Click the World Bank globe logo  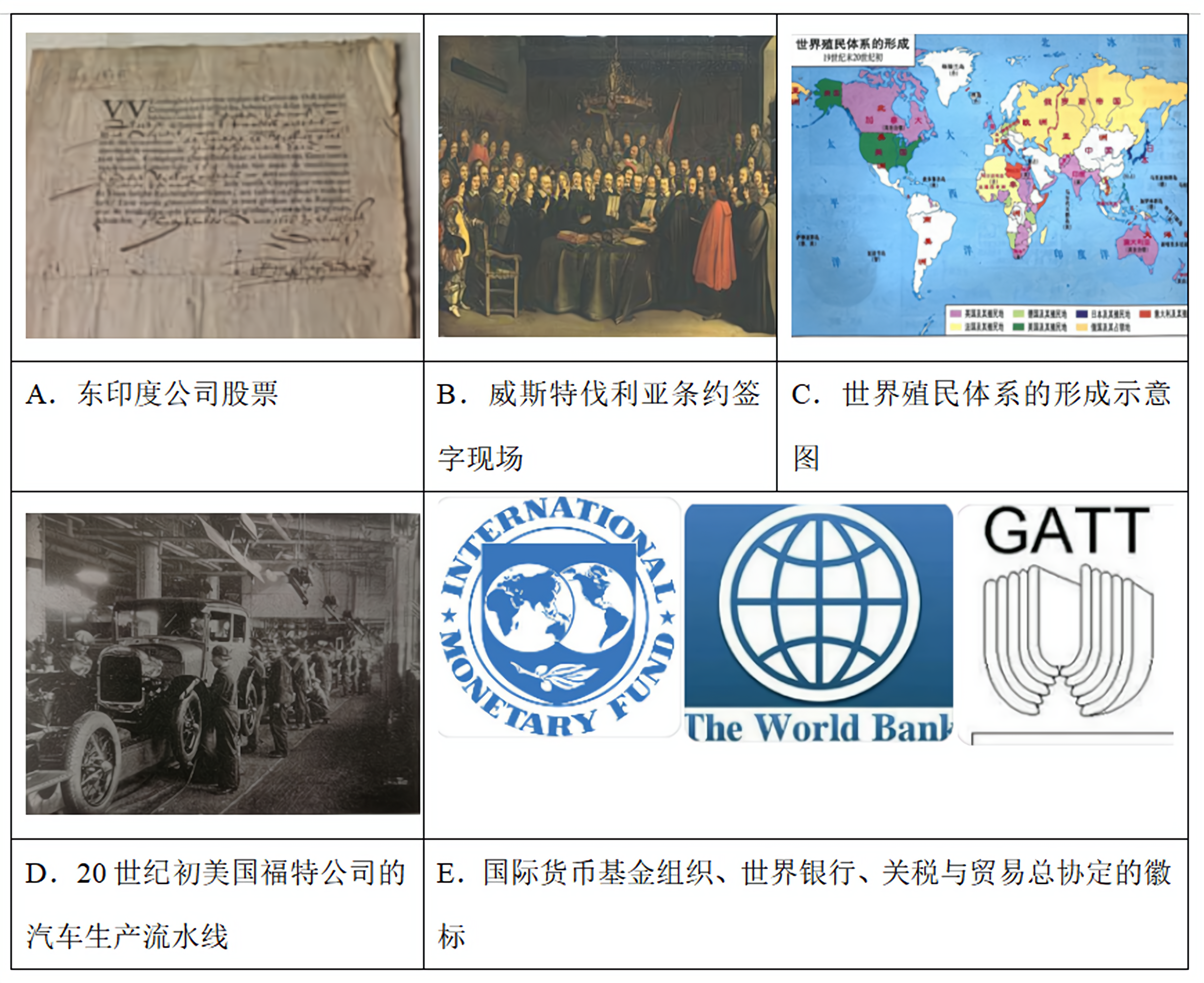[819, 603]
